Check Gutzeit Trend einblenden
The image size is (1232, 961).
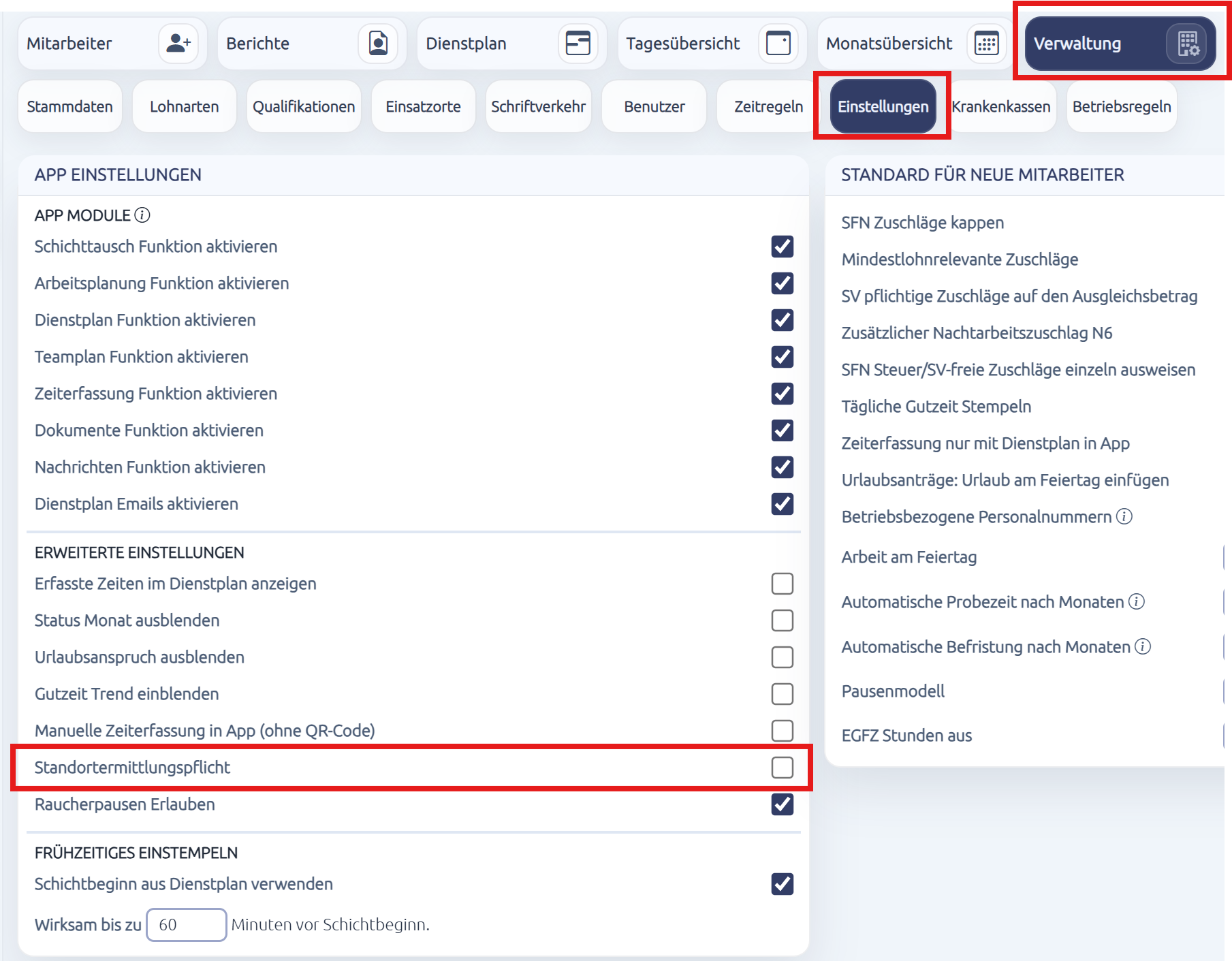click(x=783, y=694)
